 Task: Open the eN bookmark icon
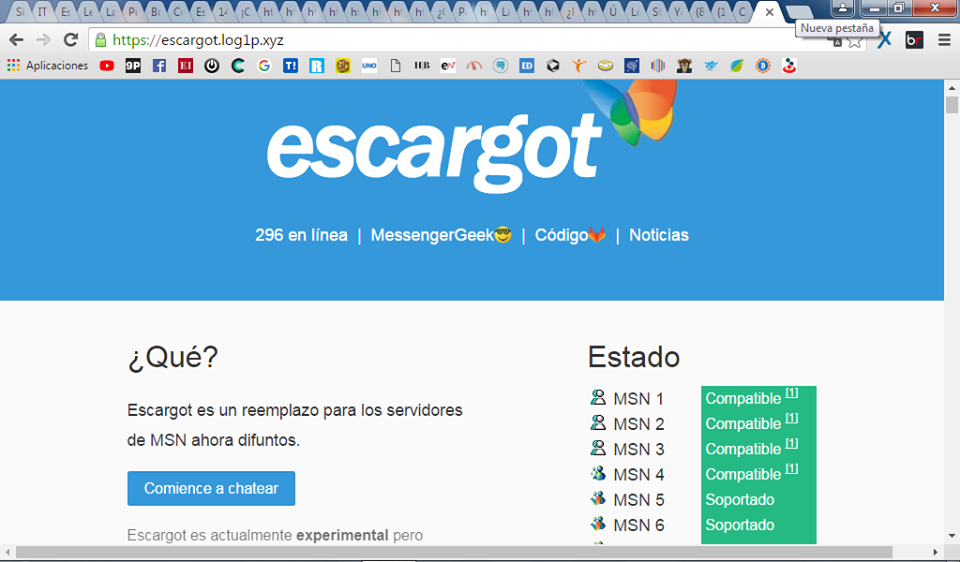point(448,66)
